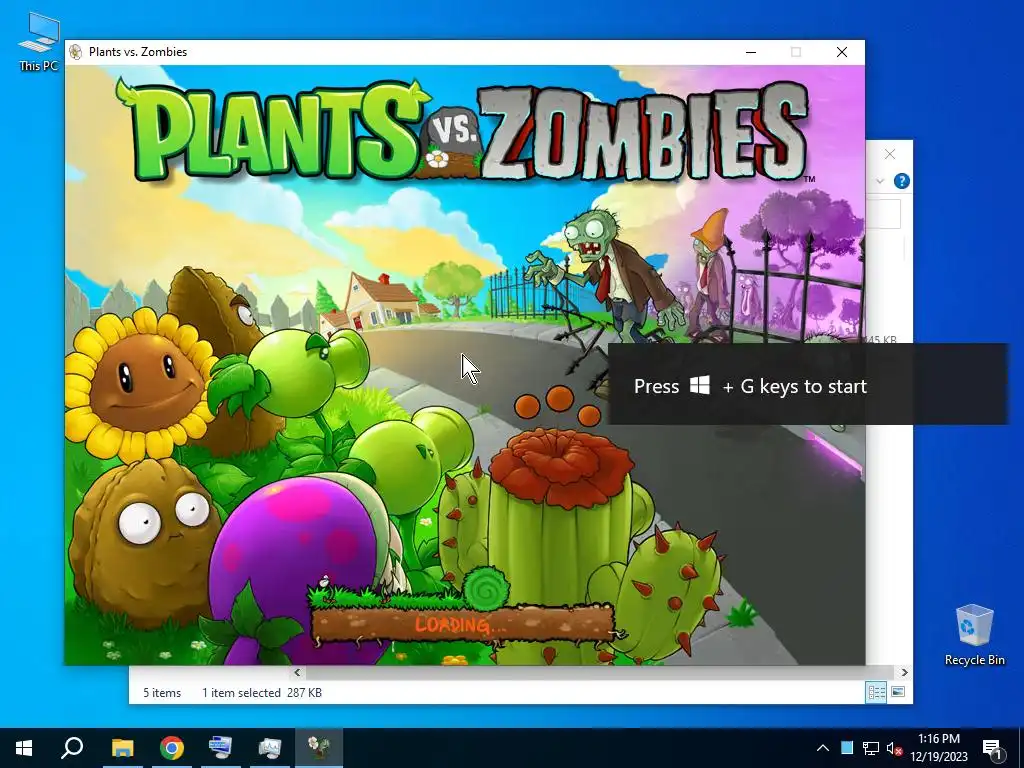
Task: Close the Plants vs. Zombies window
Action: coord(842,52)
